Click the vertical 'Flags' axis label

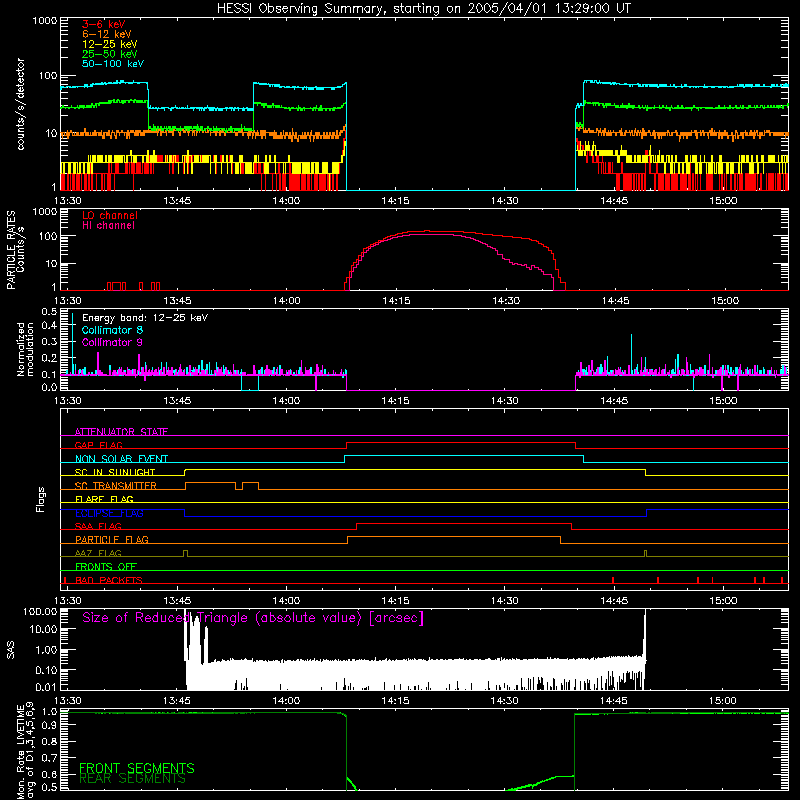click(x=40, y=499)
